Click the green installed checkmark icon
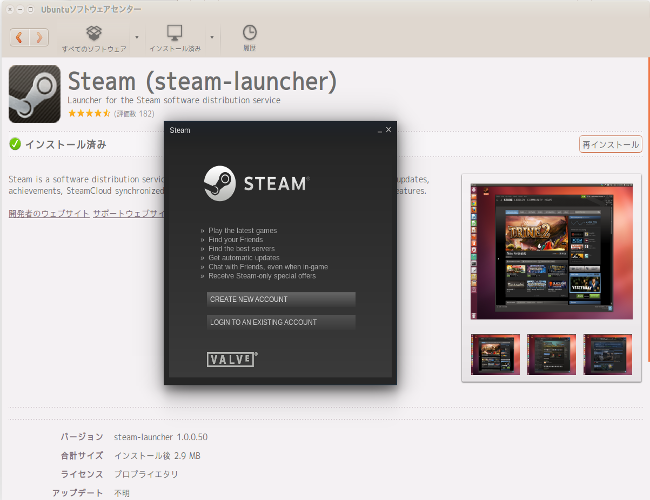The height and width of the screenshot is (500, 650). [15, 144]
